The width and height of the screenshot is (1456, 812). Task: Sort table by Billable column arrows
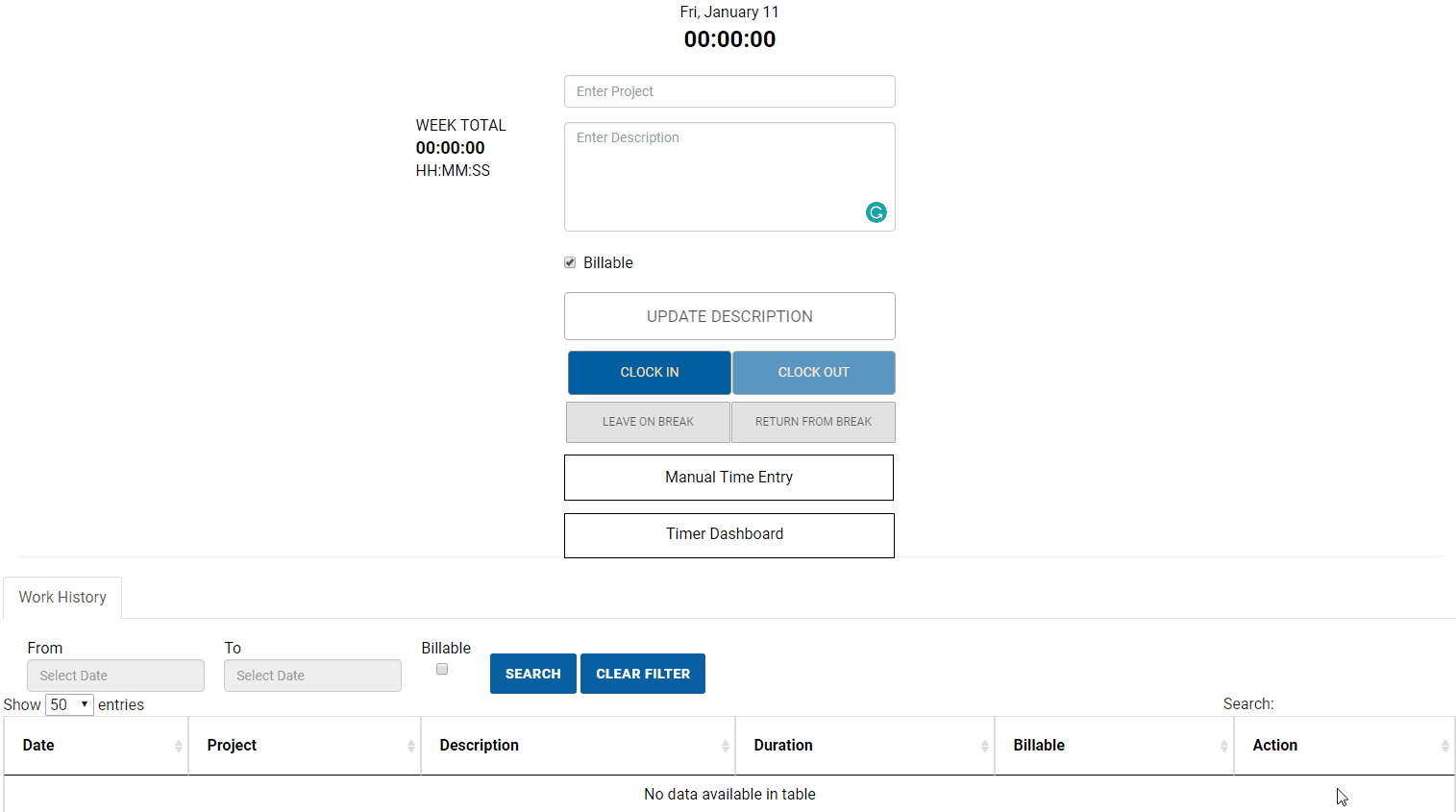coord(1224,746)
